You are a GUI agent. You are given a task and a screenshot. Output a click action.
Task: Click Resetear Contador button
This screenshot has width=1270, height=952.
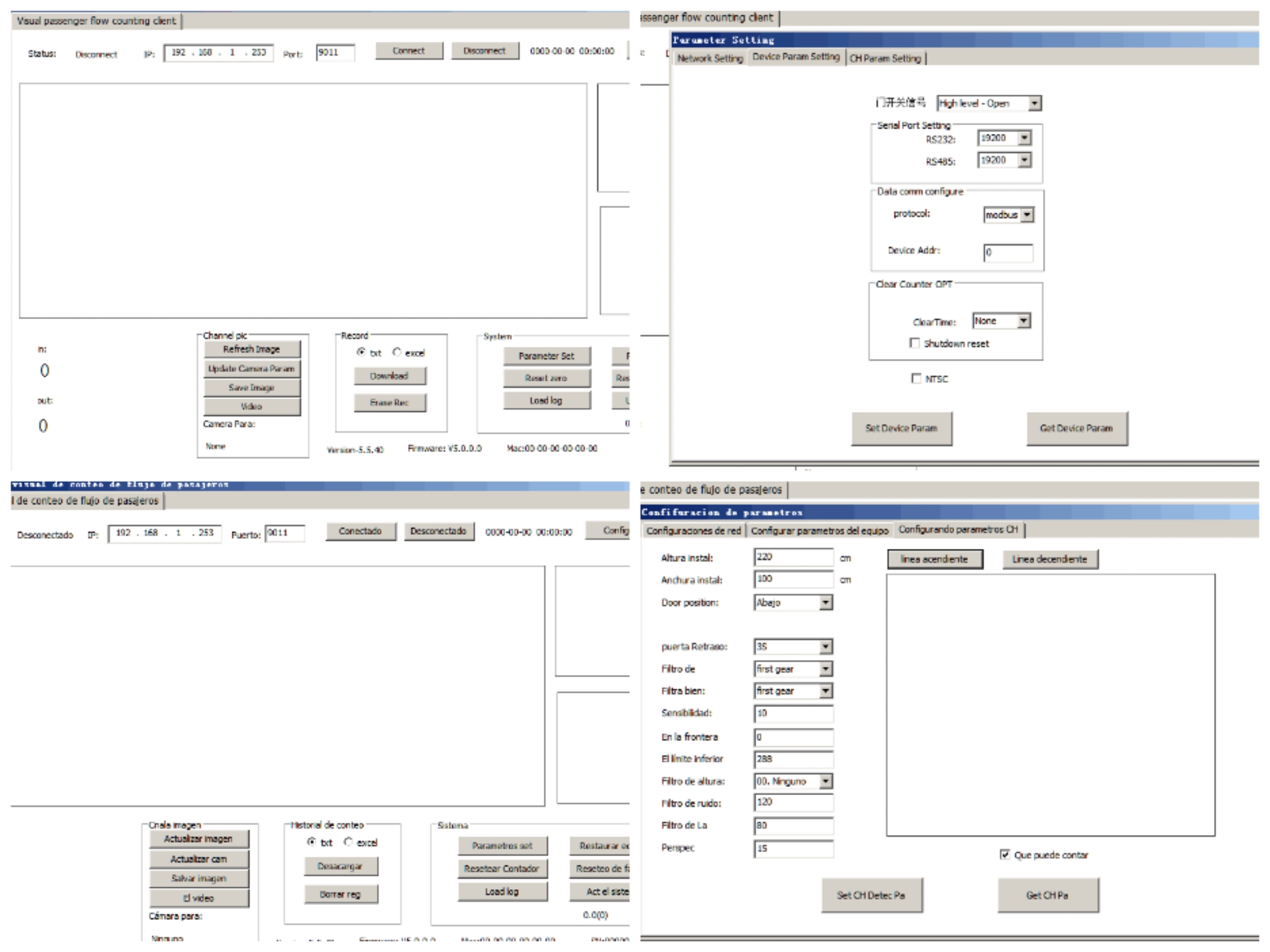[502, 869]
